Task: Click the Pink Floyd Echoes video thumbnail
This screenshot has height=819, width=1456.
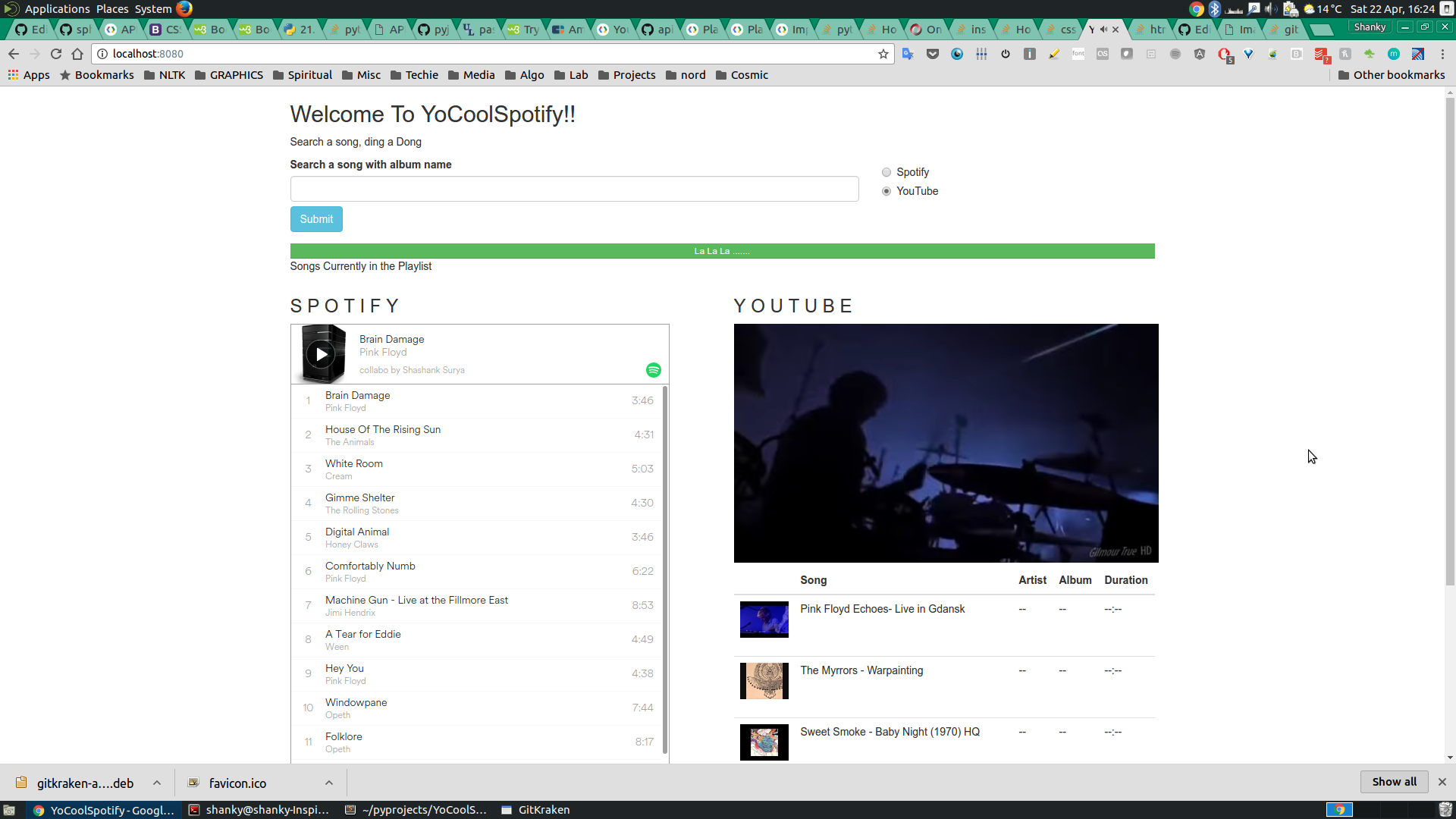Action: 764,619
